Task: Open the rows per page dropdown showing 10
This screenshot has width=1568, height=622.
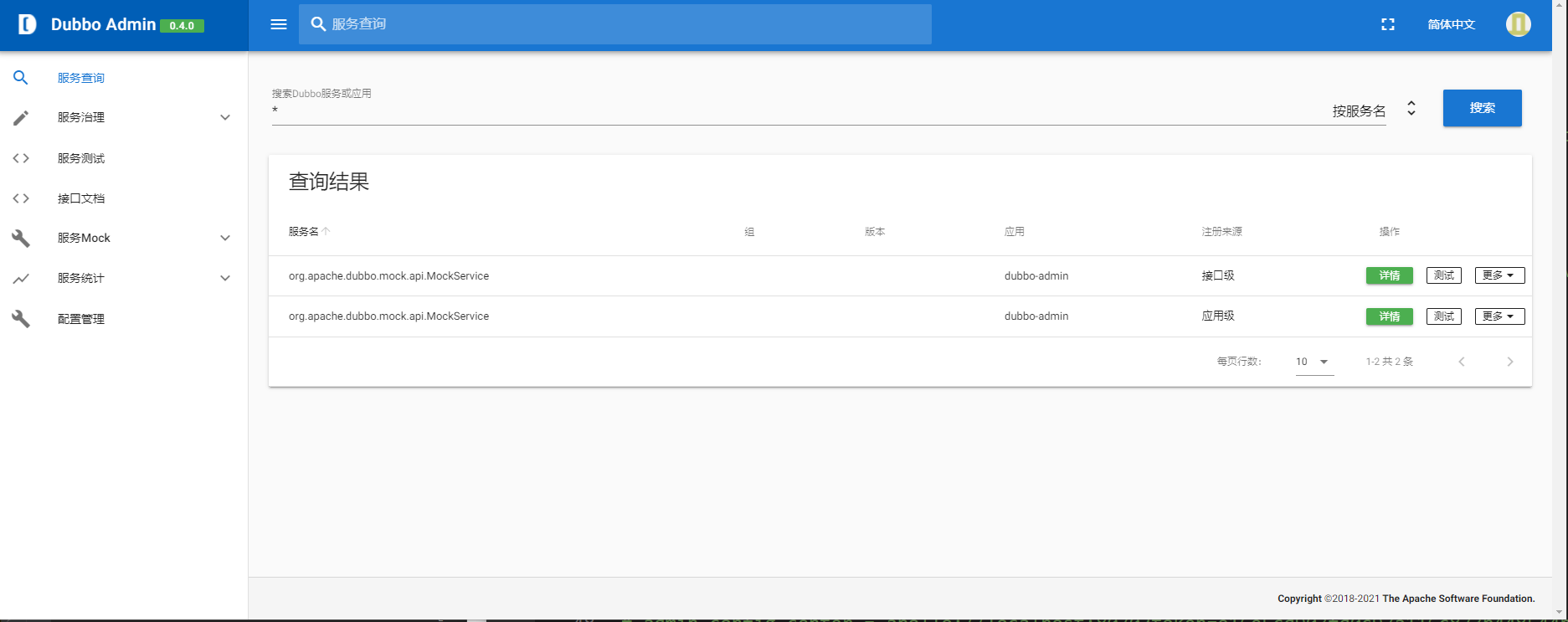Action: click(1314, 362)
